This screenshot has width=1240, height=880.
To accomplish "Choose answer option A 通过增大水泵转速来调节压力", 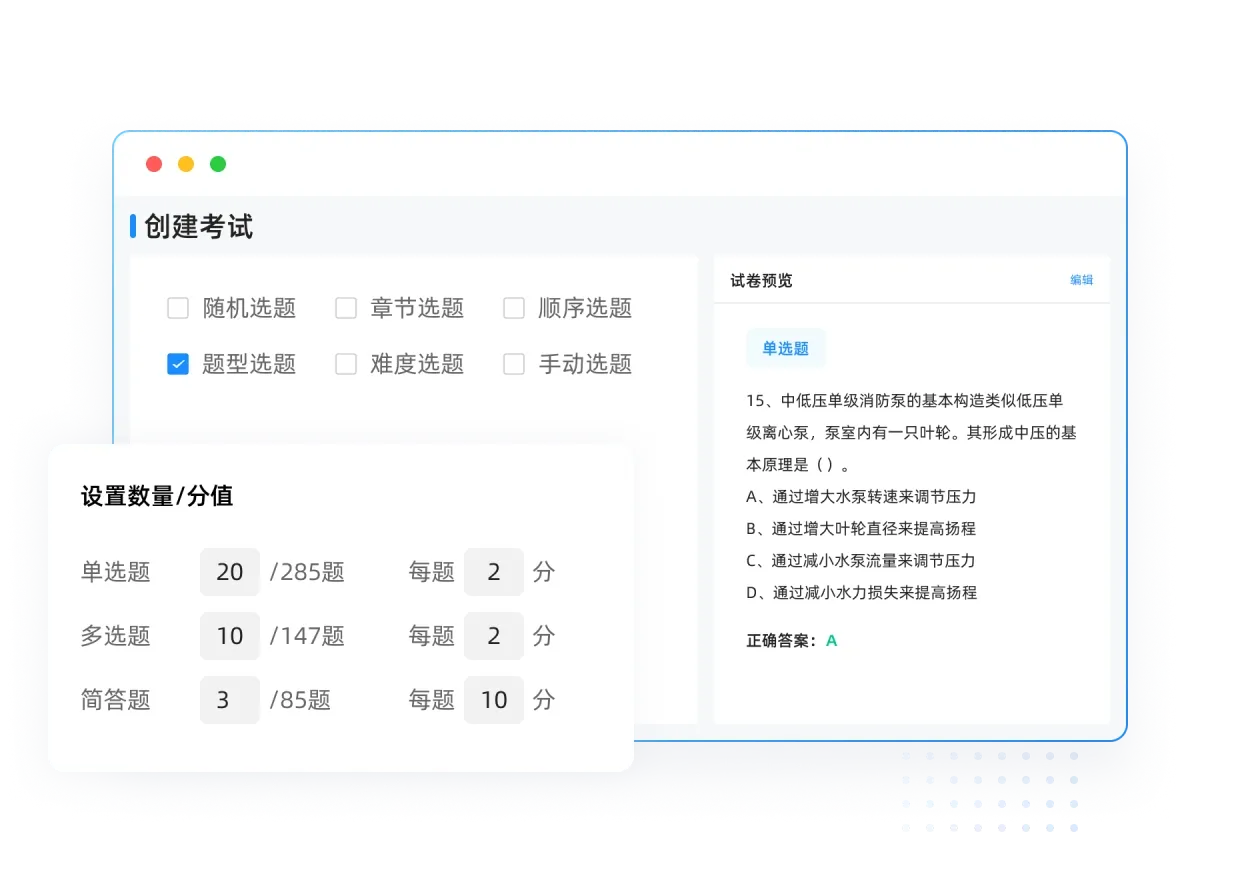I will (x=861, y=496).
